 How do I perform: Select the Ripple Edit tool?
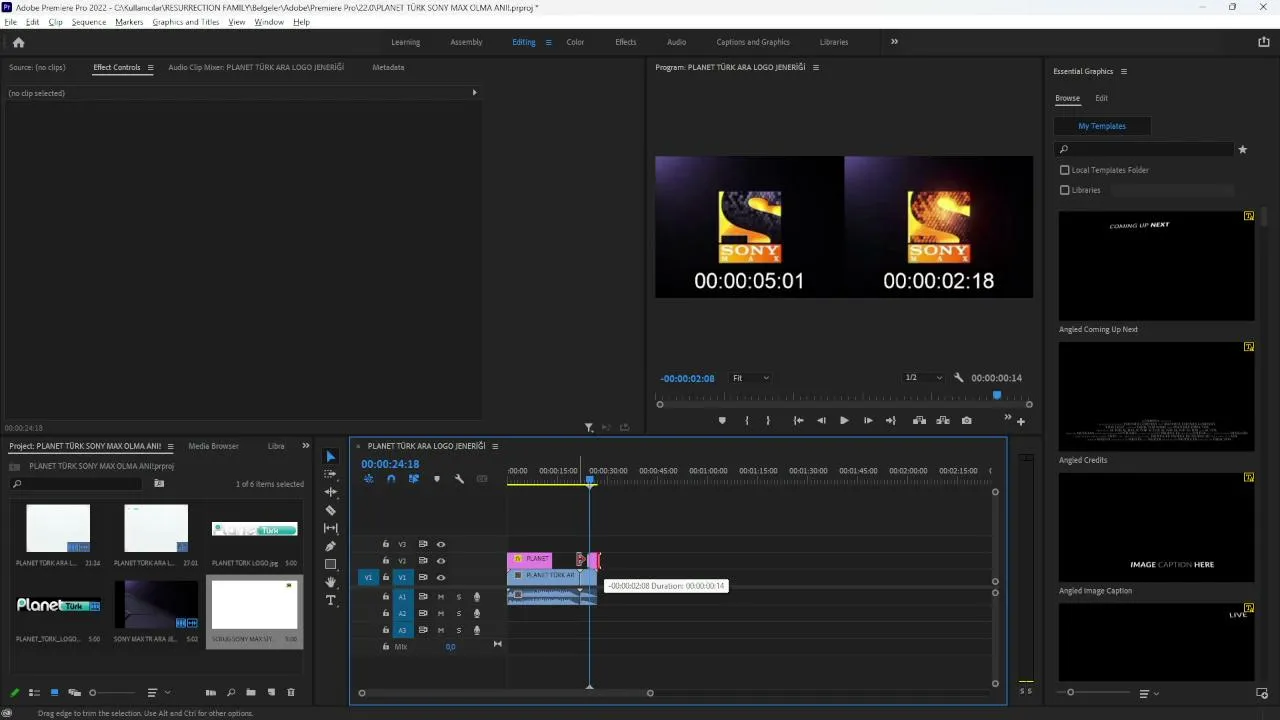click(x=331, y=492)
